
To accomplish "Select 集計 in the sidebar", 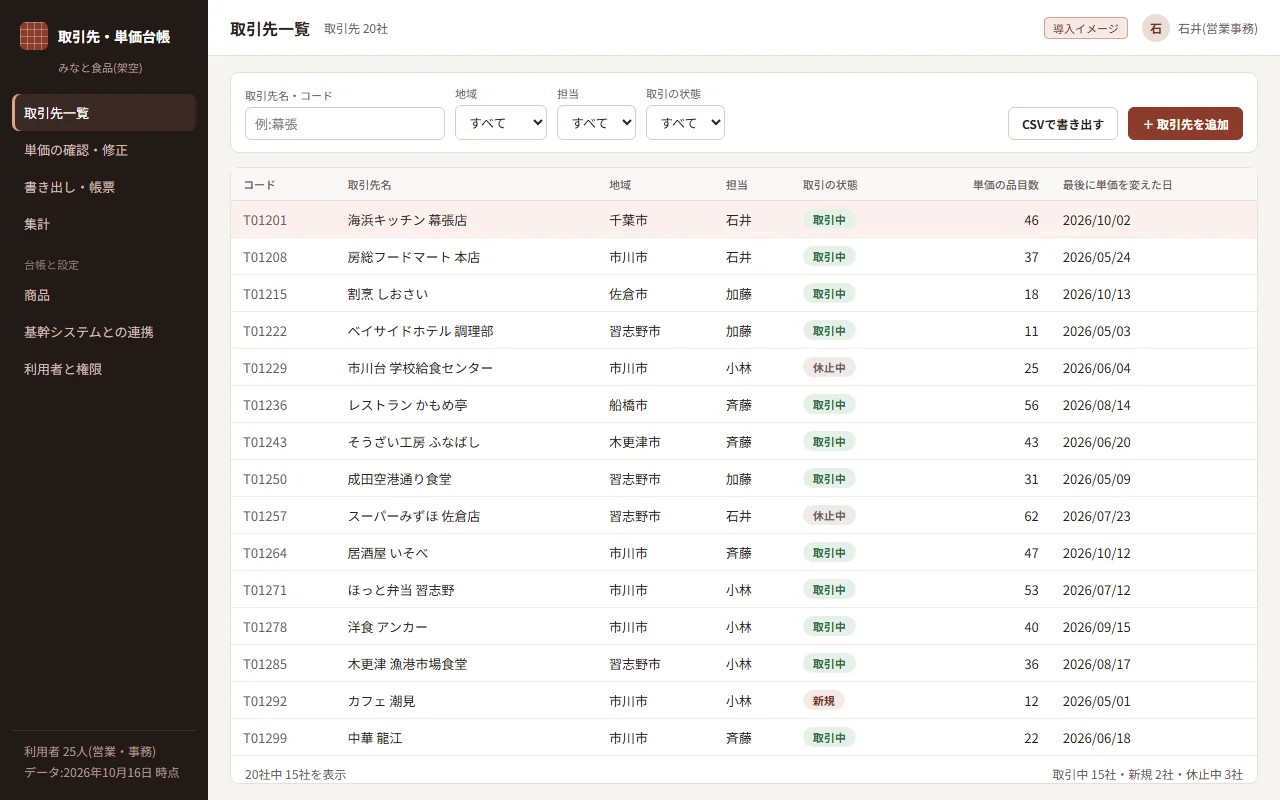I will pyautogui.click(x=104, y=224).
